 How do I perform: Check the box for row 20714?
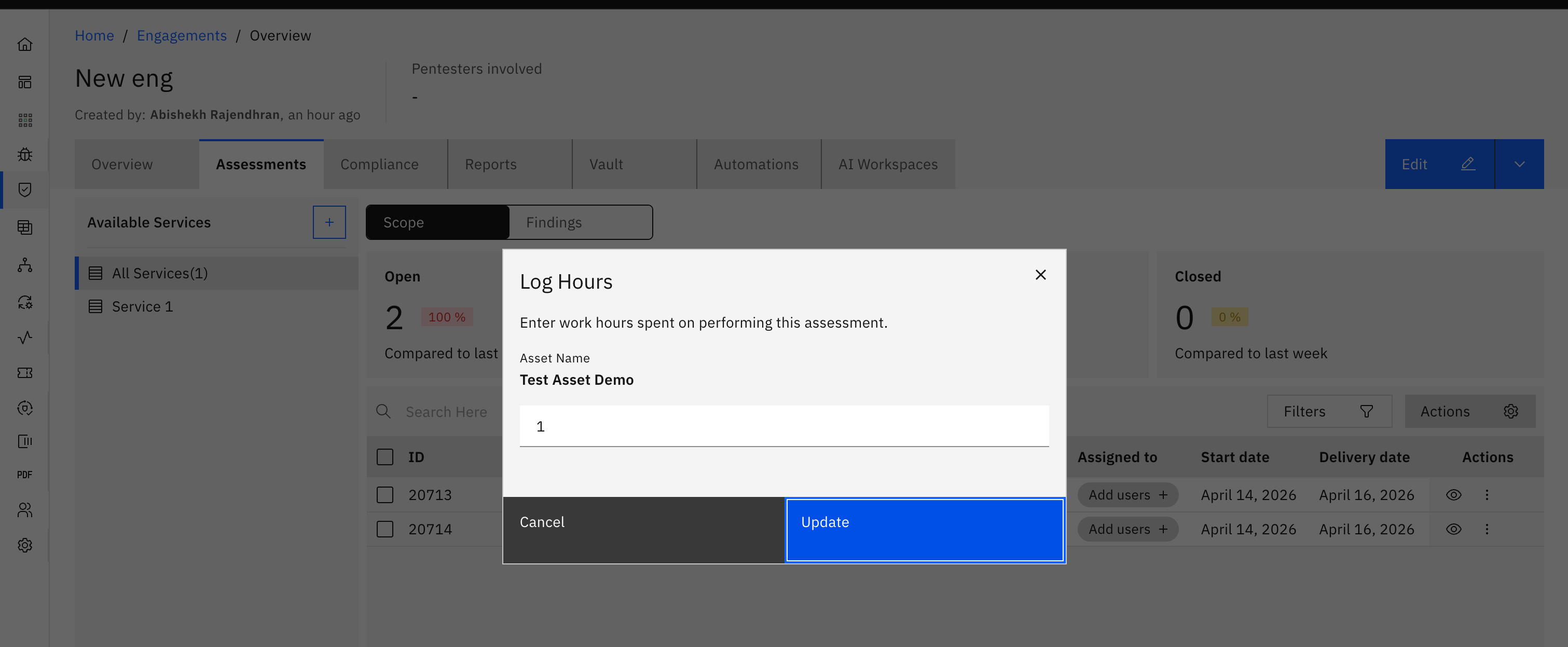pyautogui.click(x=386, y=529)
